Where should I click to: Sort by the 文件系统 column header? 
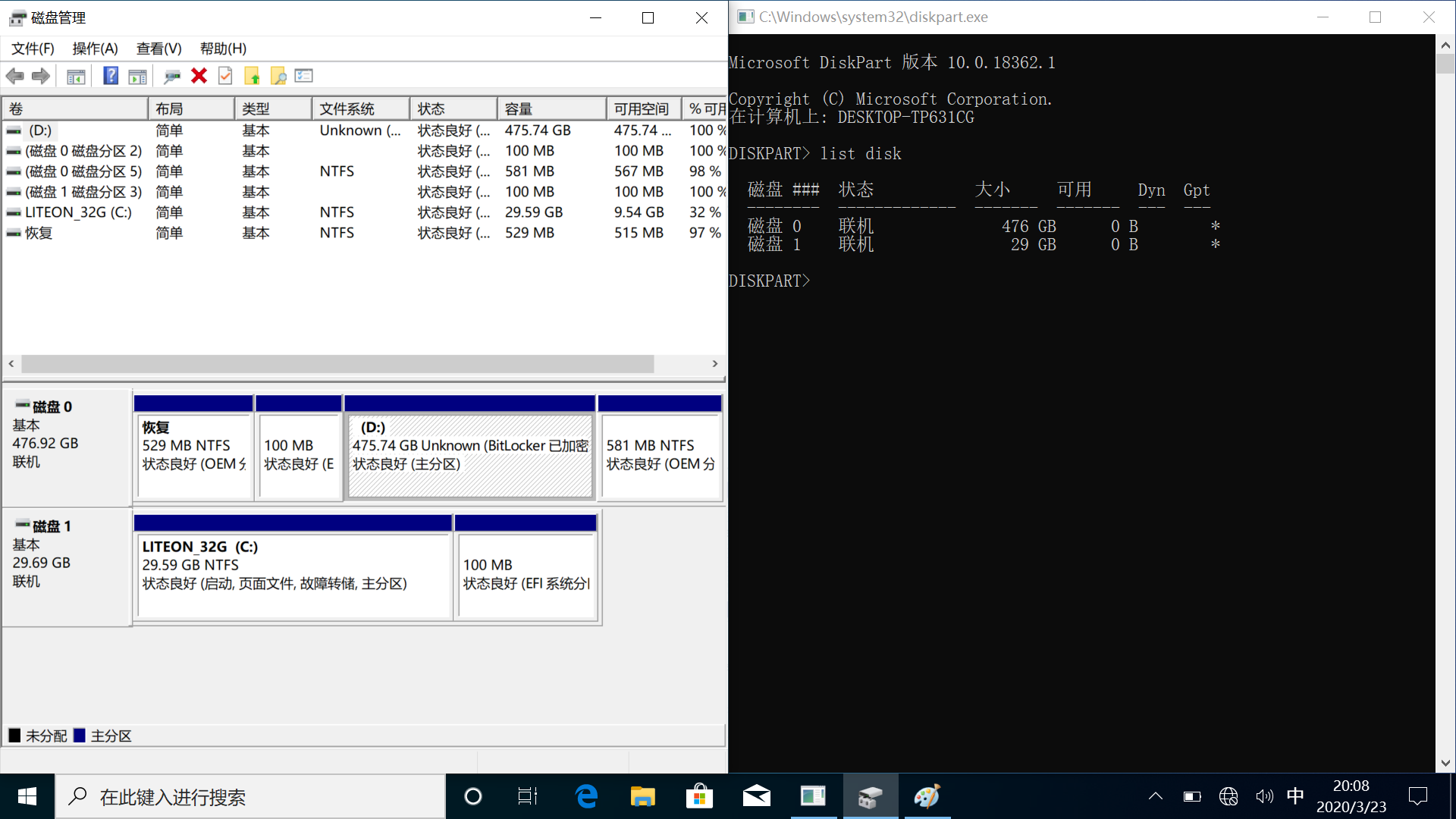(x=361, y=108)
